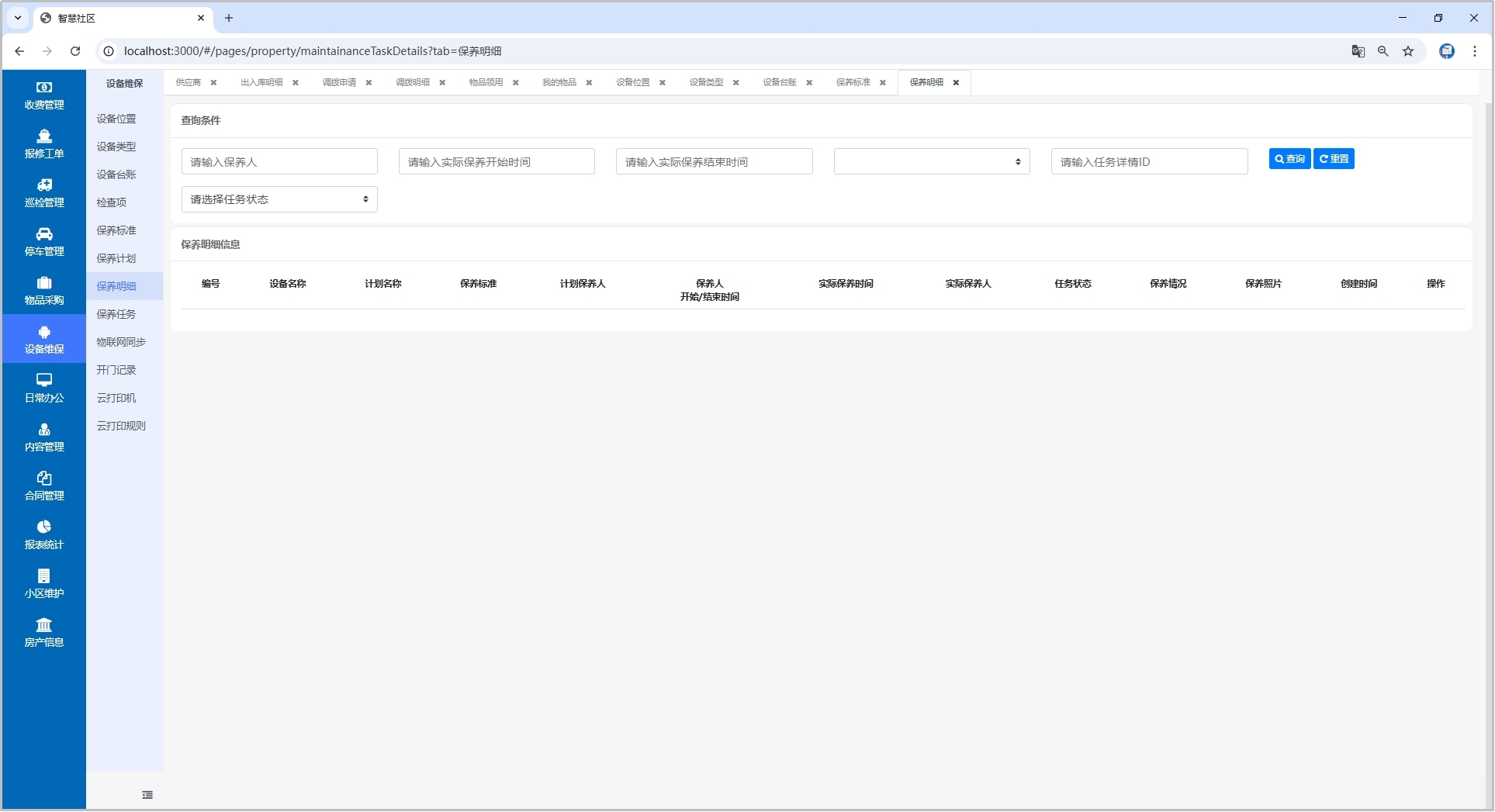Open the 巡检管理 sidebar module
The width and height of the screenshot is (1495, 812).
[44, 193]
